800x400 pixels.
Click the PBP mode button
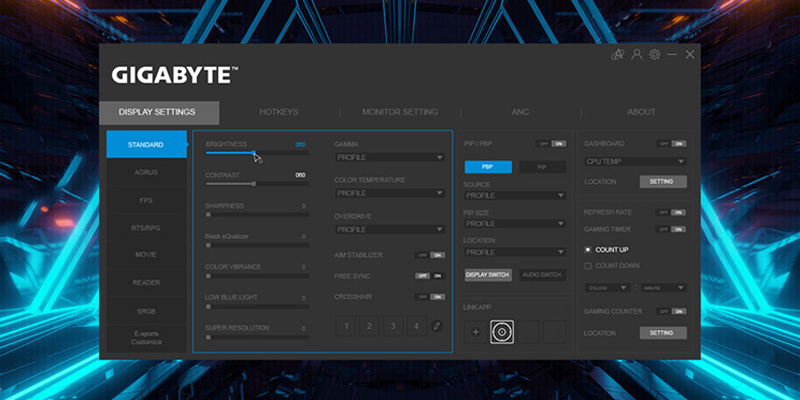tap(488, 167)
